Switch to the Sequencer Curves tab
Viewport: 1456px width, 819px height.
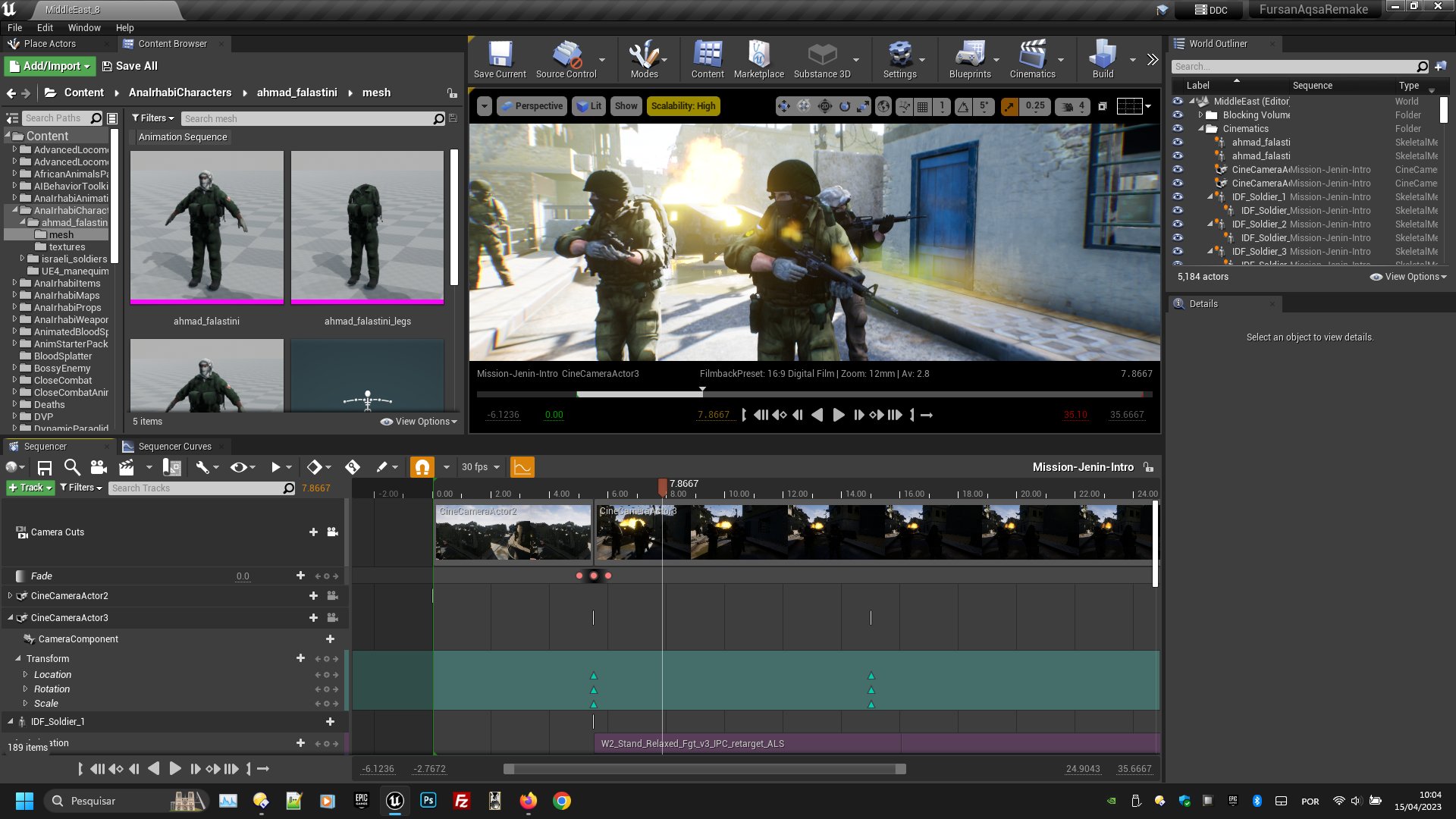174,447
